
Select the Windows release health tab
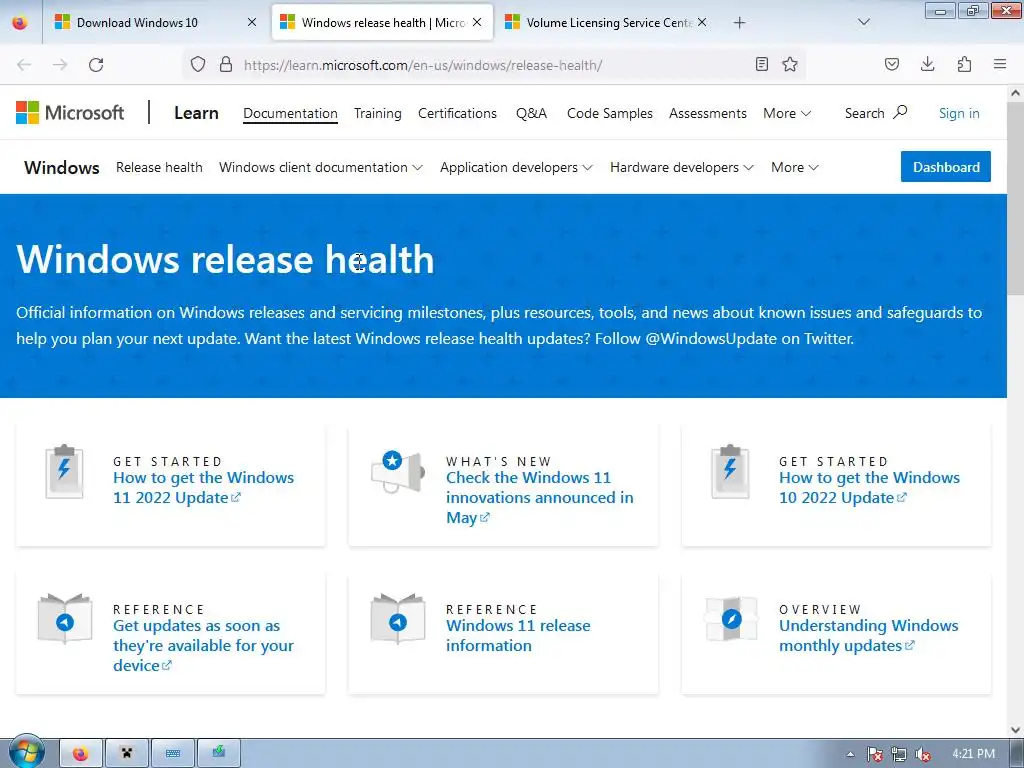coord(382,22)
